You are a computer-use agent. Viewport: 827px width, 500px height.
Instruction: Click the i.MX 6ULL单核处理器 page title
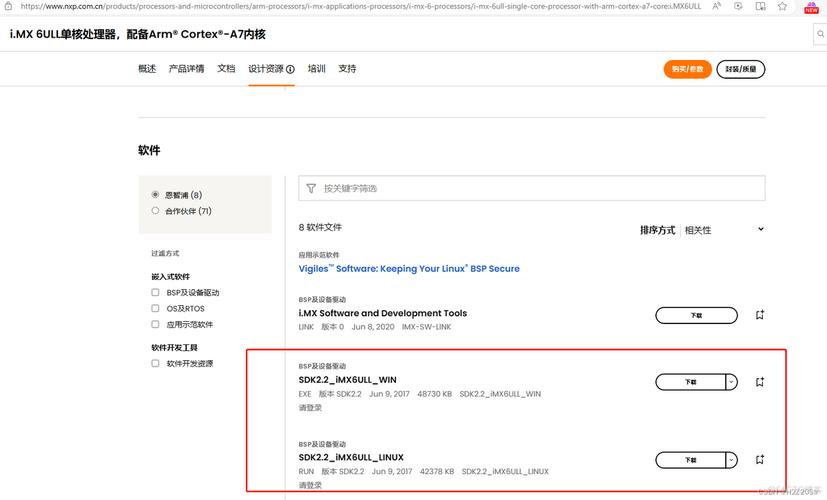(x=138, y=34)
